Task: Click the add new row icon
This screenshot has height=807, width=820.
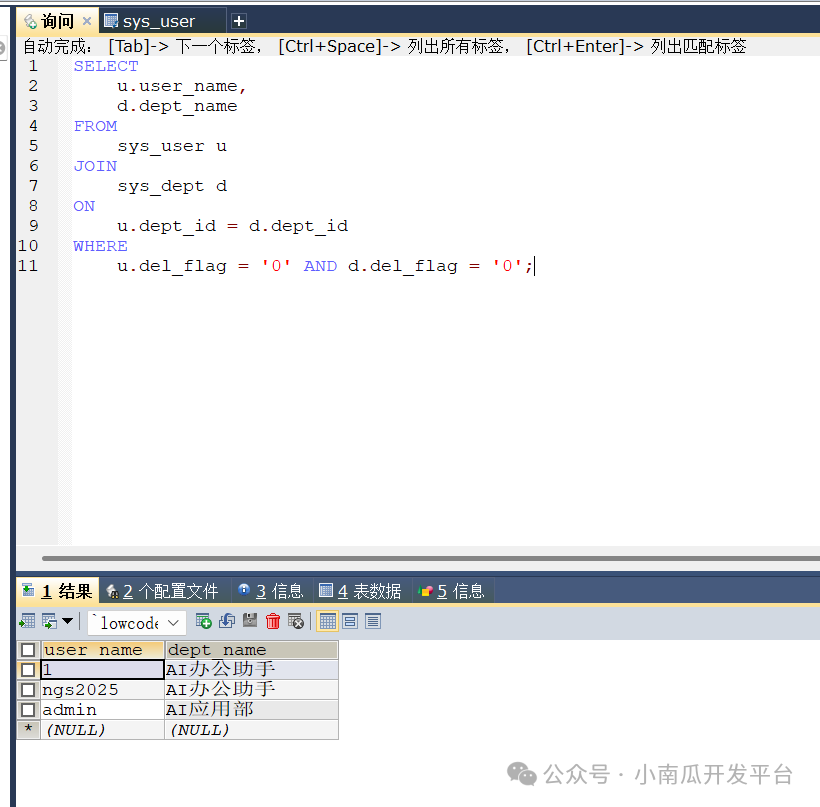Action: click(203, 621)
